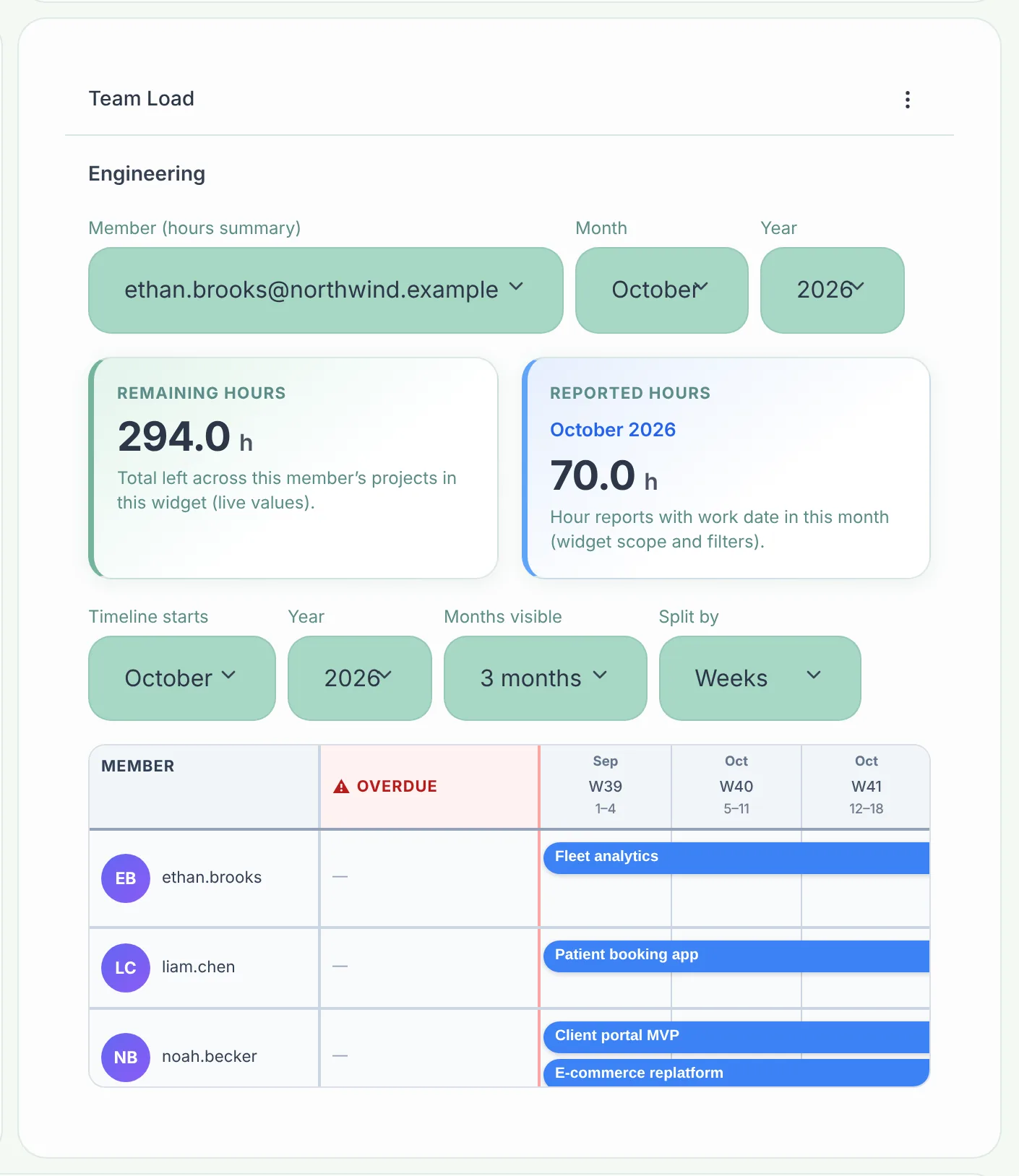The width and height of the screenshot is (1019, 1176).
Task: Select the Patient booking app timeline bar
Action: (736, 956)
